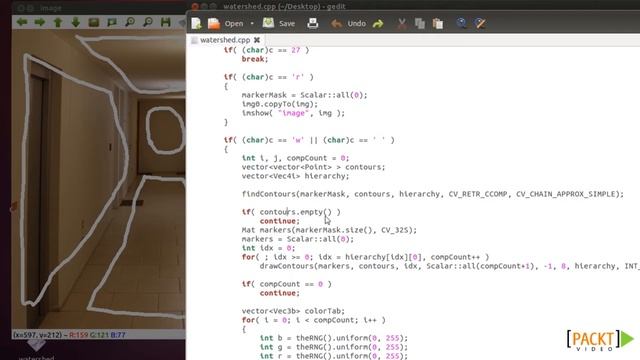Create a new document in gedit
Image resolution: width=640 pixels, height=360 pixels.
click(196, 24)
